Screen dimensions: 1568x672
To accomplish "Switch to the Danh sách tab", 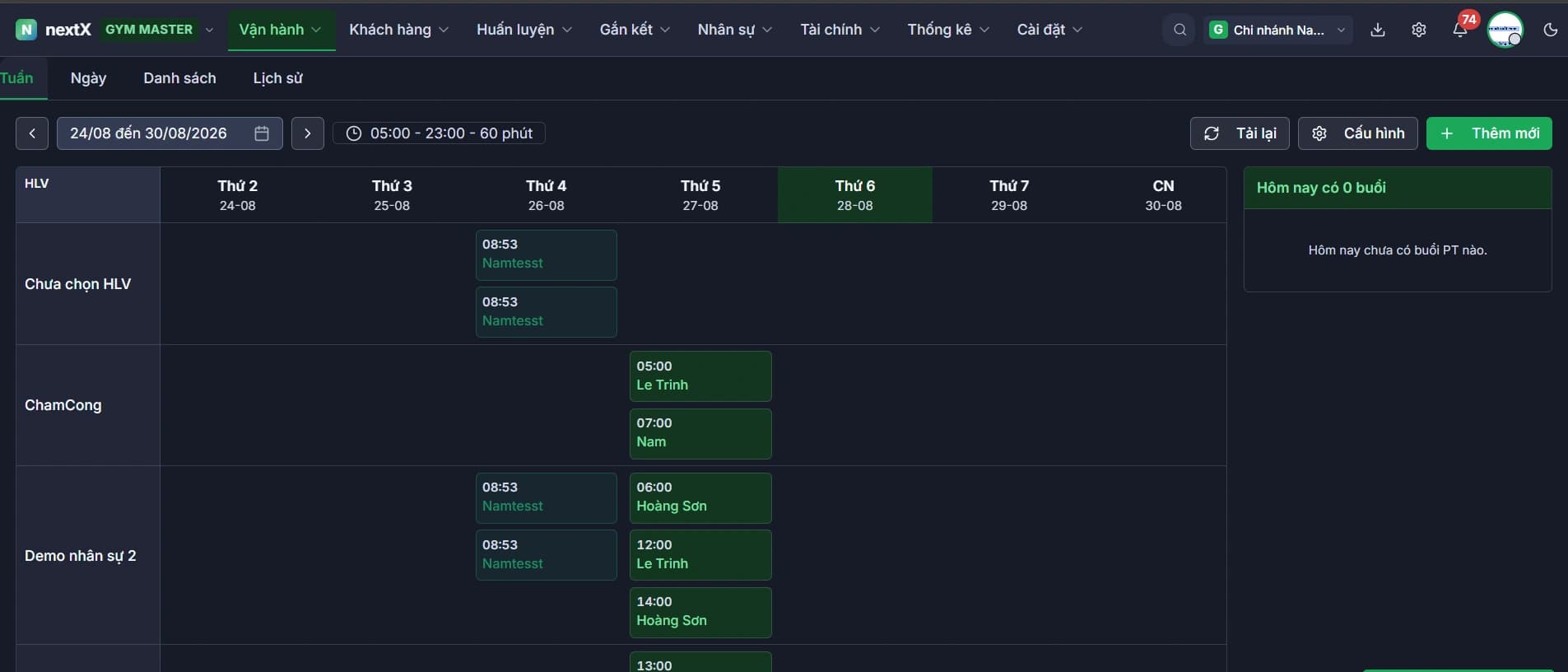I will (x=179, y=78).
